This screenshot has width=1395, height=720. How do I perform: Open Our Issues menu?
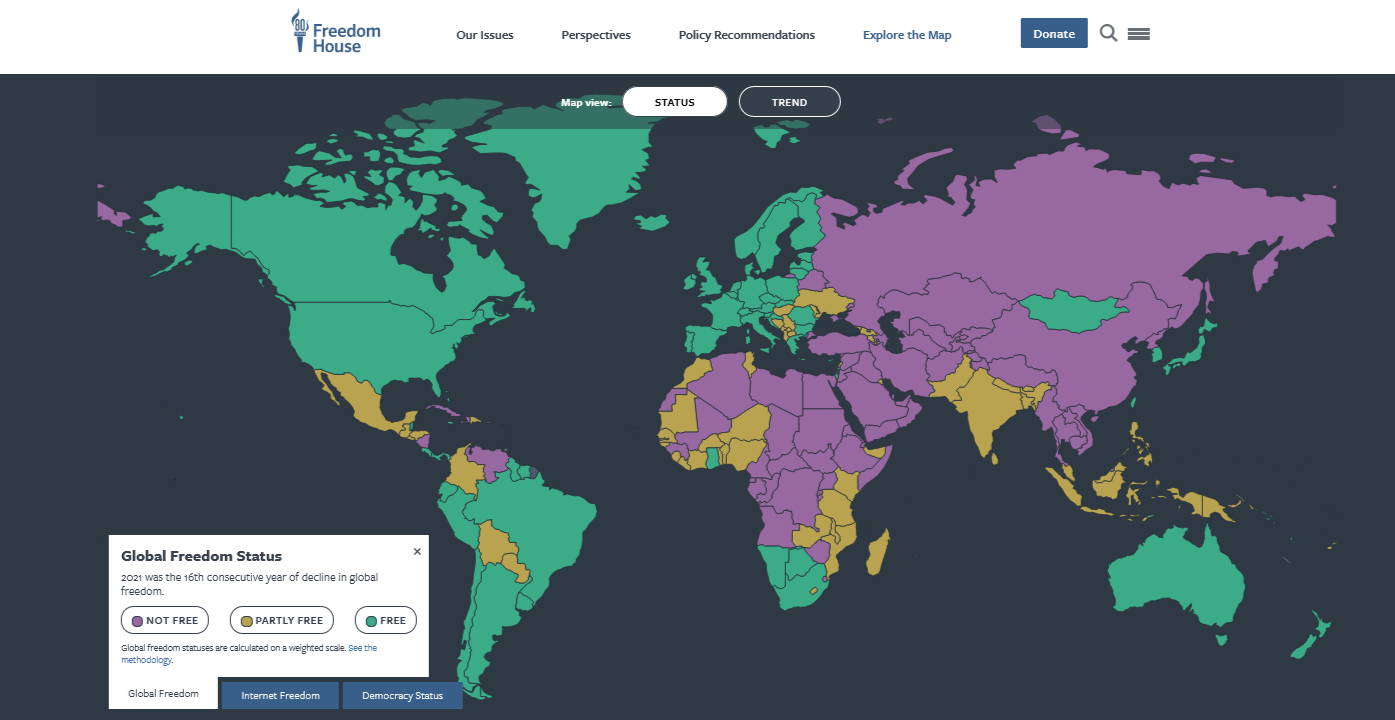pyautogui.click(x=485, y=35)
